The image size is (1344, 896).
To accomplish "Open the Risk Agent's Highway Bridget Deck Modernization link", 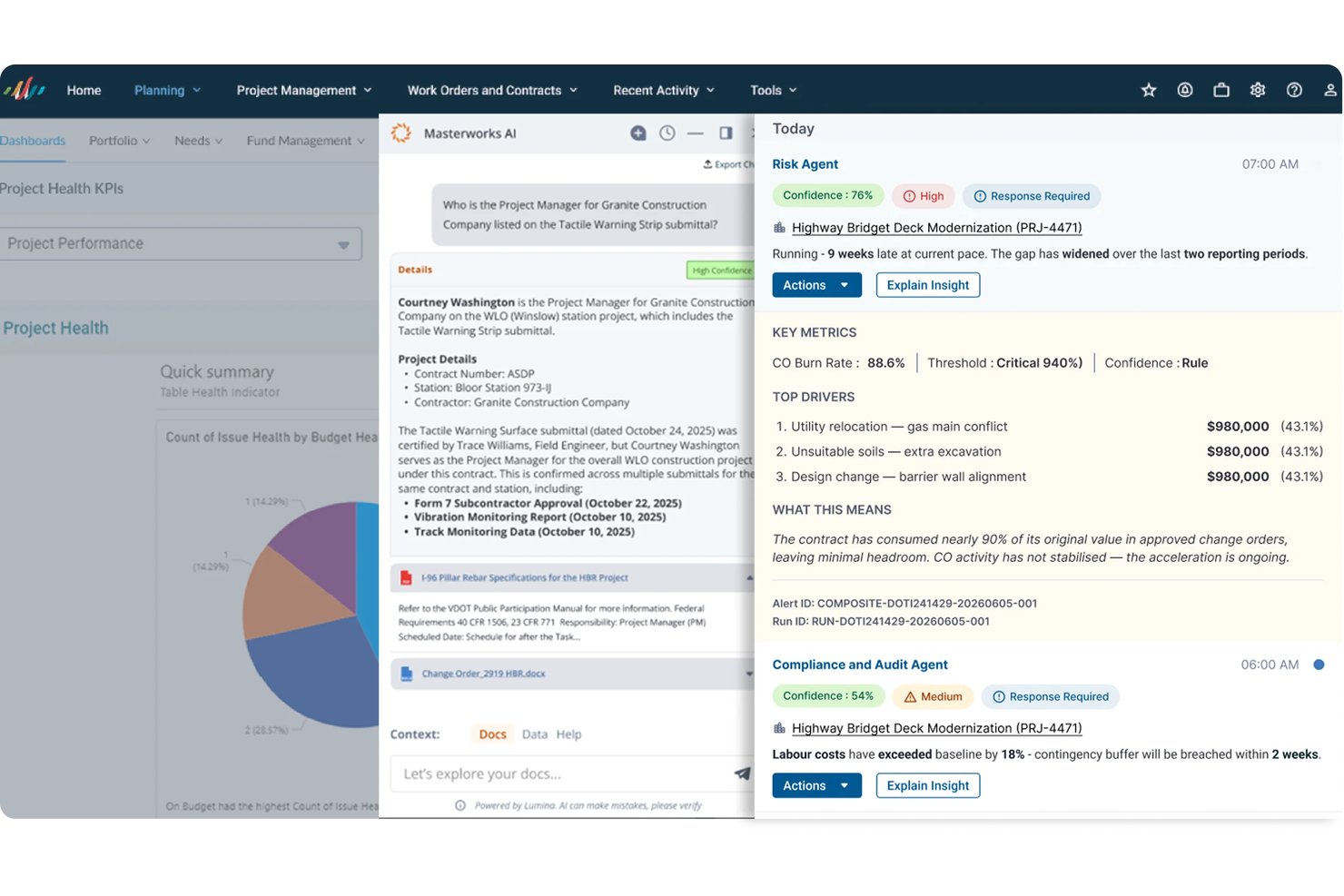I will pyautogui.click(x=937, y=228).
